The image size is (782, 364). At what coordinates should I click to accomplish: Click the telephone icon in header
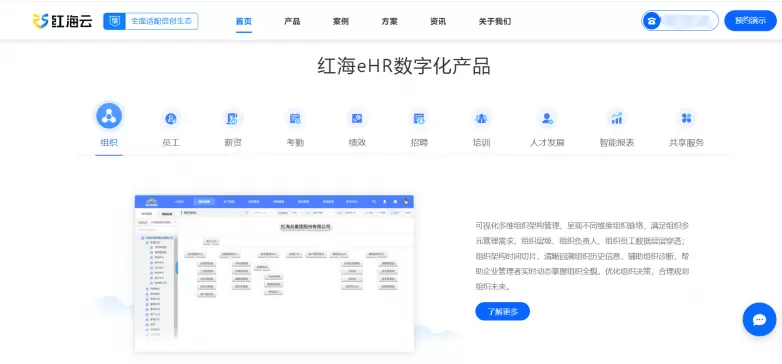651,21
